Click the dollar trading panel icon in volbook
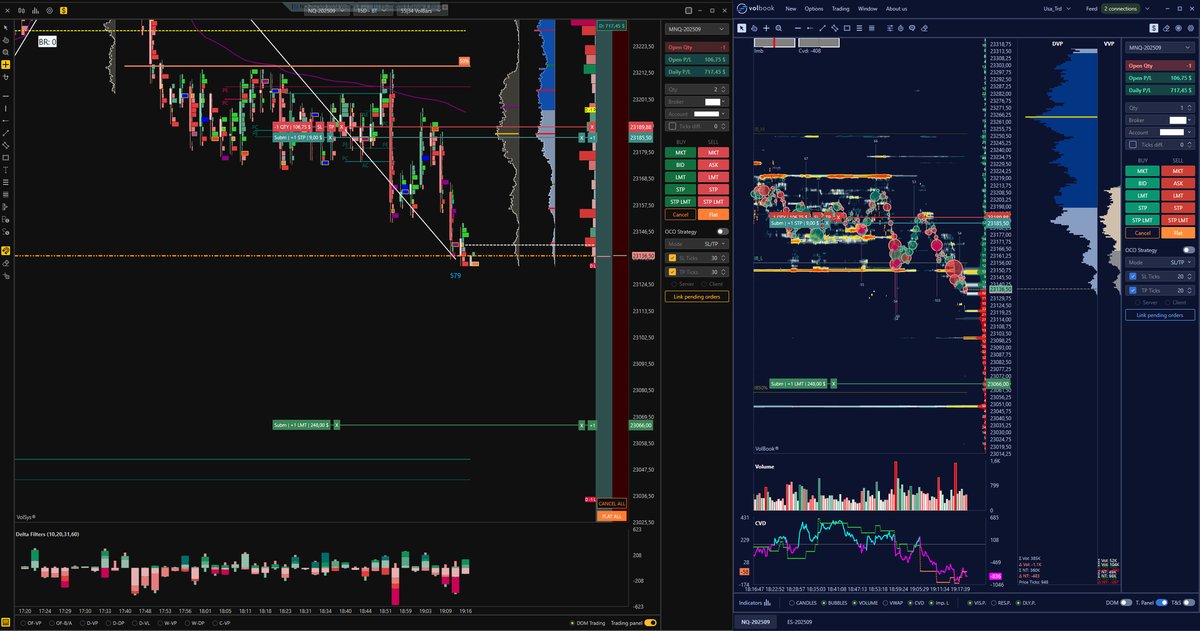 pos(1153,28)
